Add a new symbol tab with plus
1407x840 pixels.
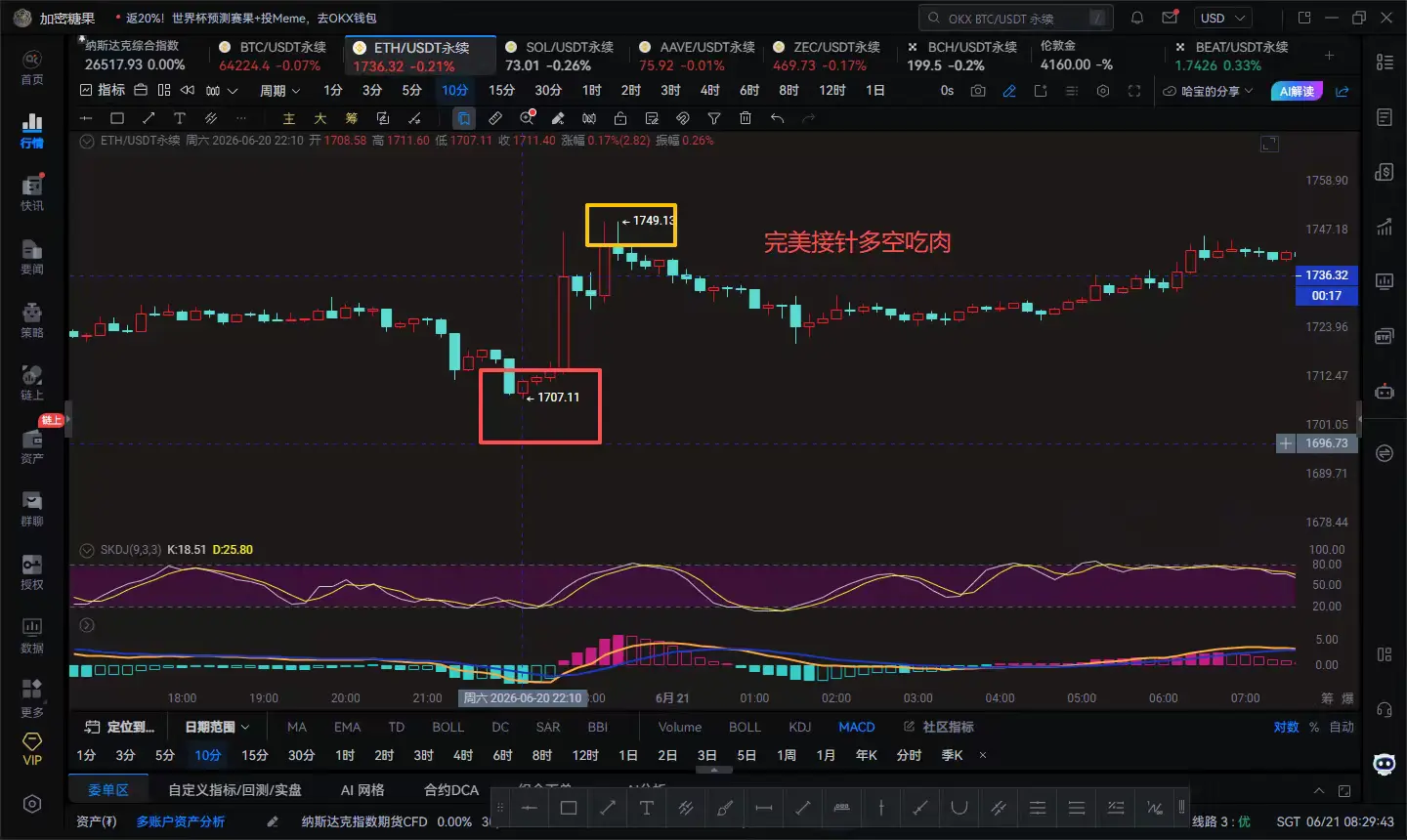[x=1329, y=56]
